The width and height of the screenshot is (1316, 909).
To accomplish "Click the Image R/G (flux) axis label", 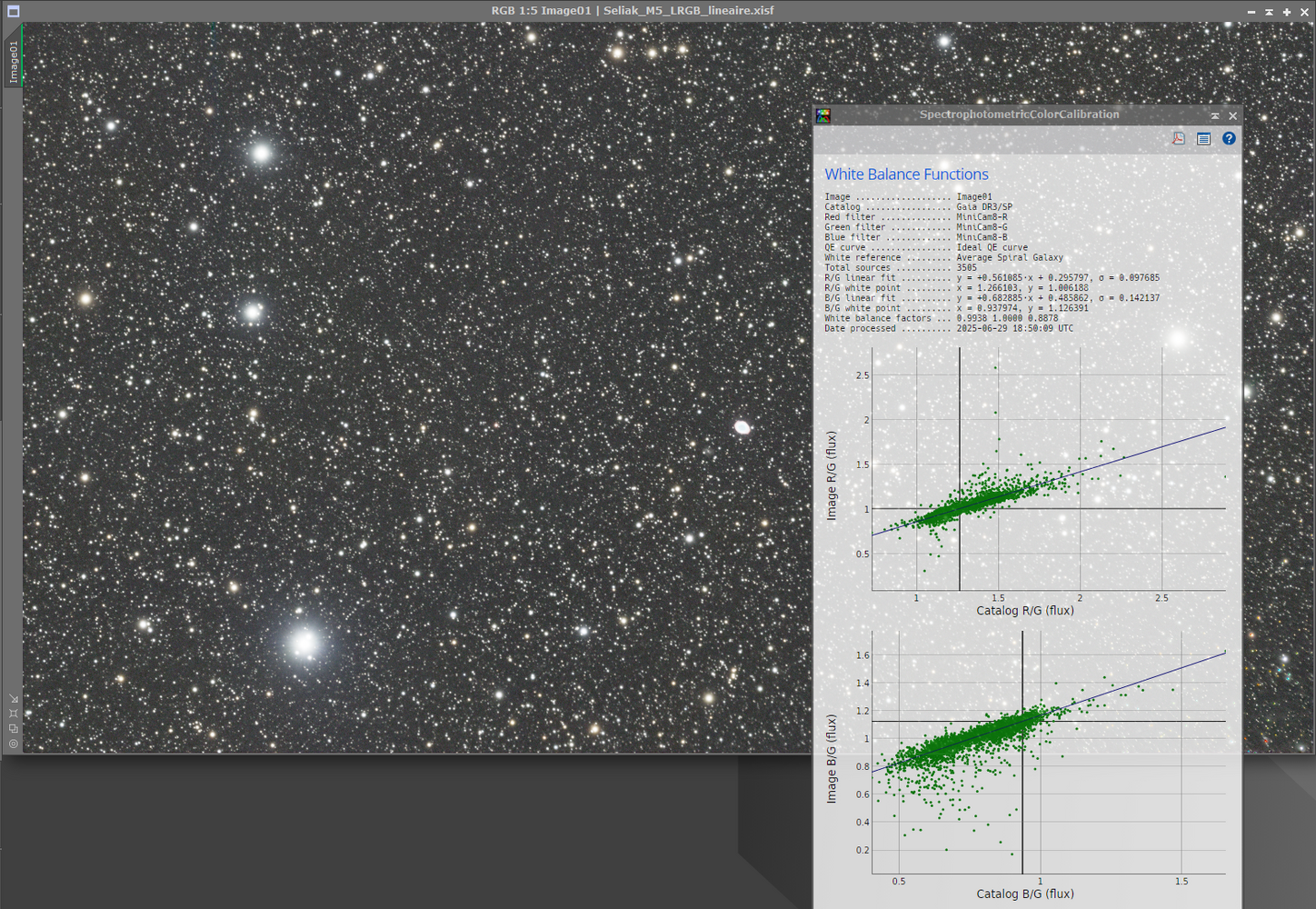I will pyautogui.click(x=831, y=475).
